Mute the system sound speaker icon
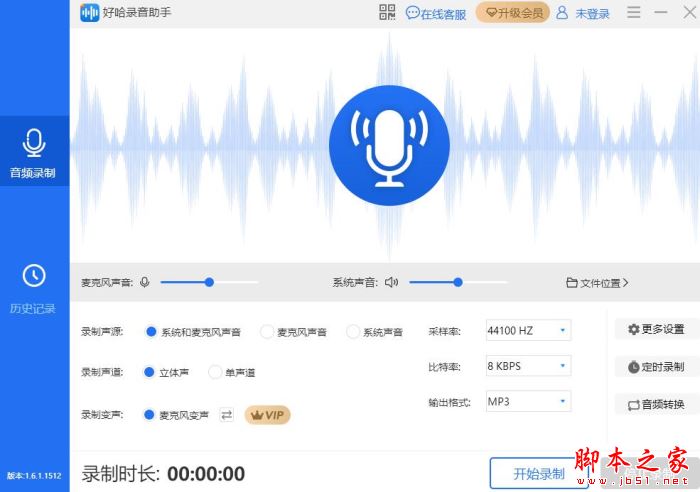The width and height of the screenshot is (700, 492). pos(392,282)
